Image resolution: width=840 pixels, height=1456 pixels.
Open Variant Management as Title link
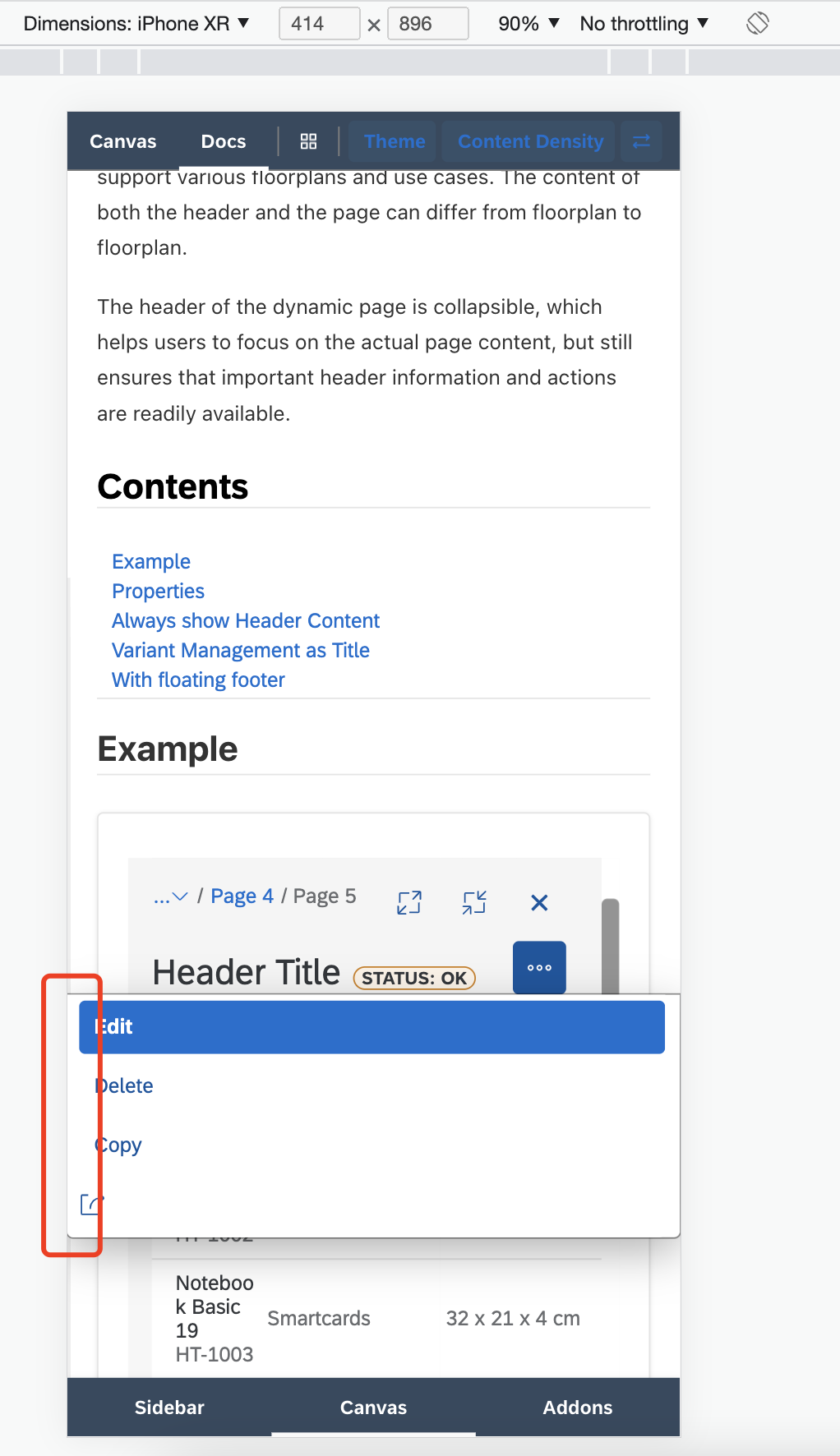pos(241,650)
